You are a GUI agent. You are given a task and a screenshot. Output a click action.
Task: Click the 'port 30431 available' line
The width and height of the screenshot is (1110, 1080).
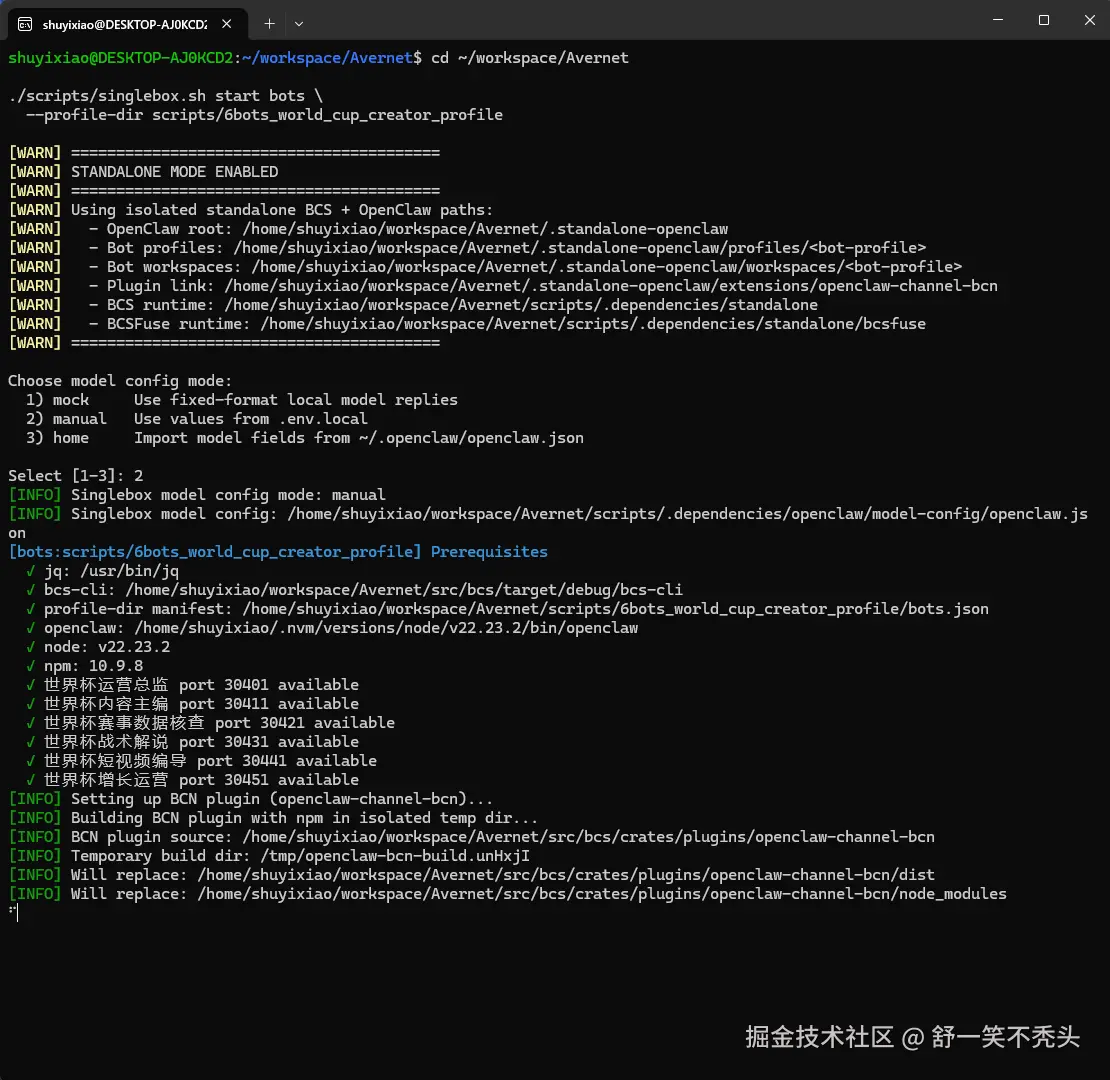click(x=193, y=742)
